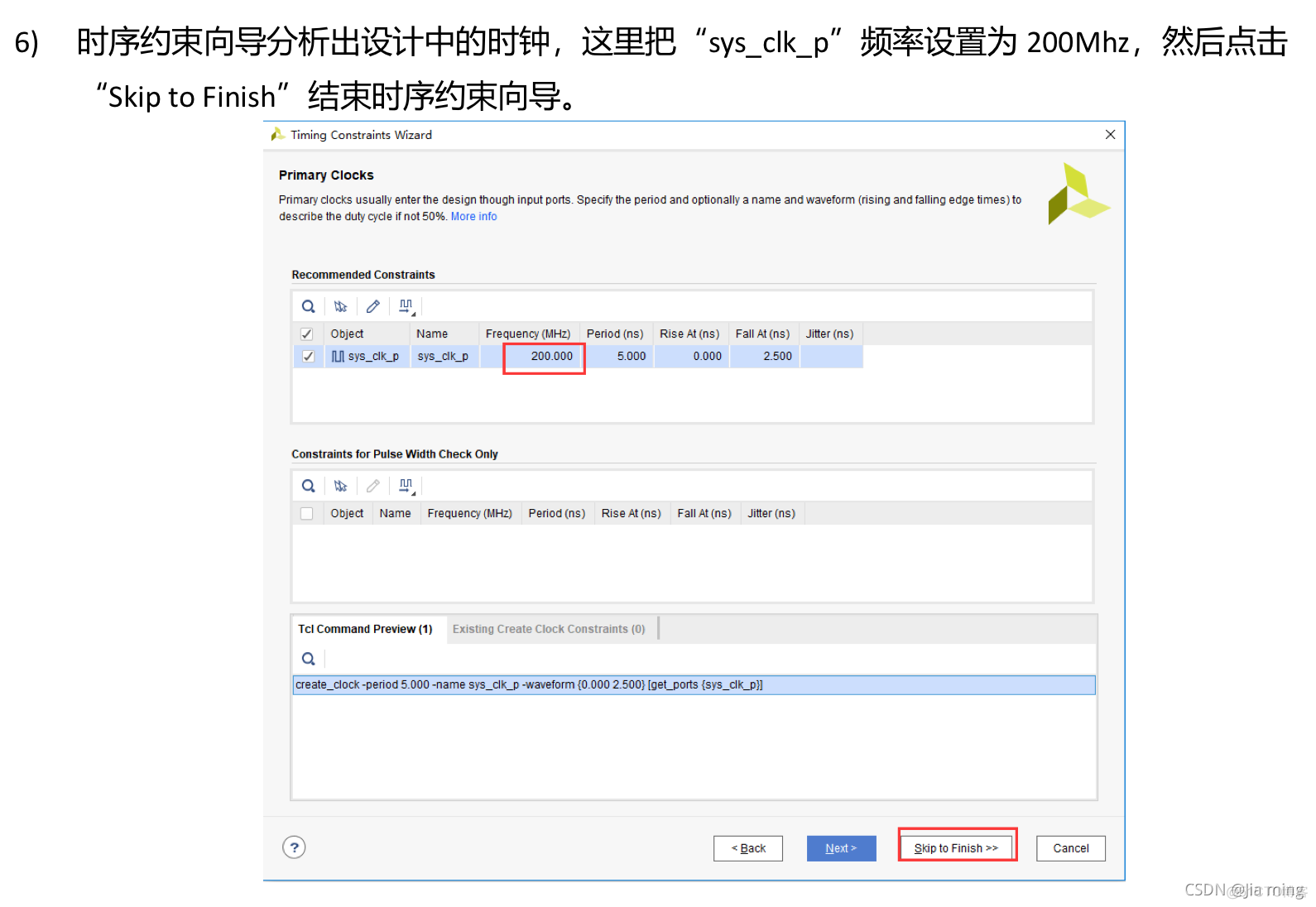
Task: Click pencil edit icon in Pulse Width section
Action: (x=373, y=486)
